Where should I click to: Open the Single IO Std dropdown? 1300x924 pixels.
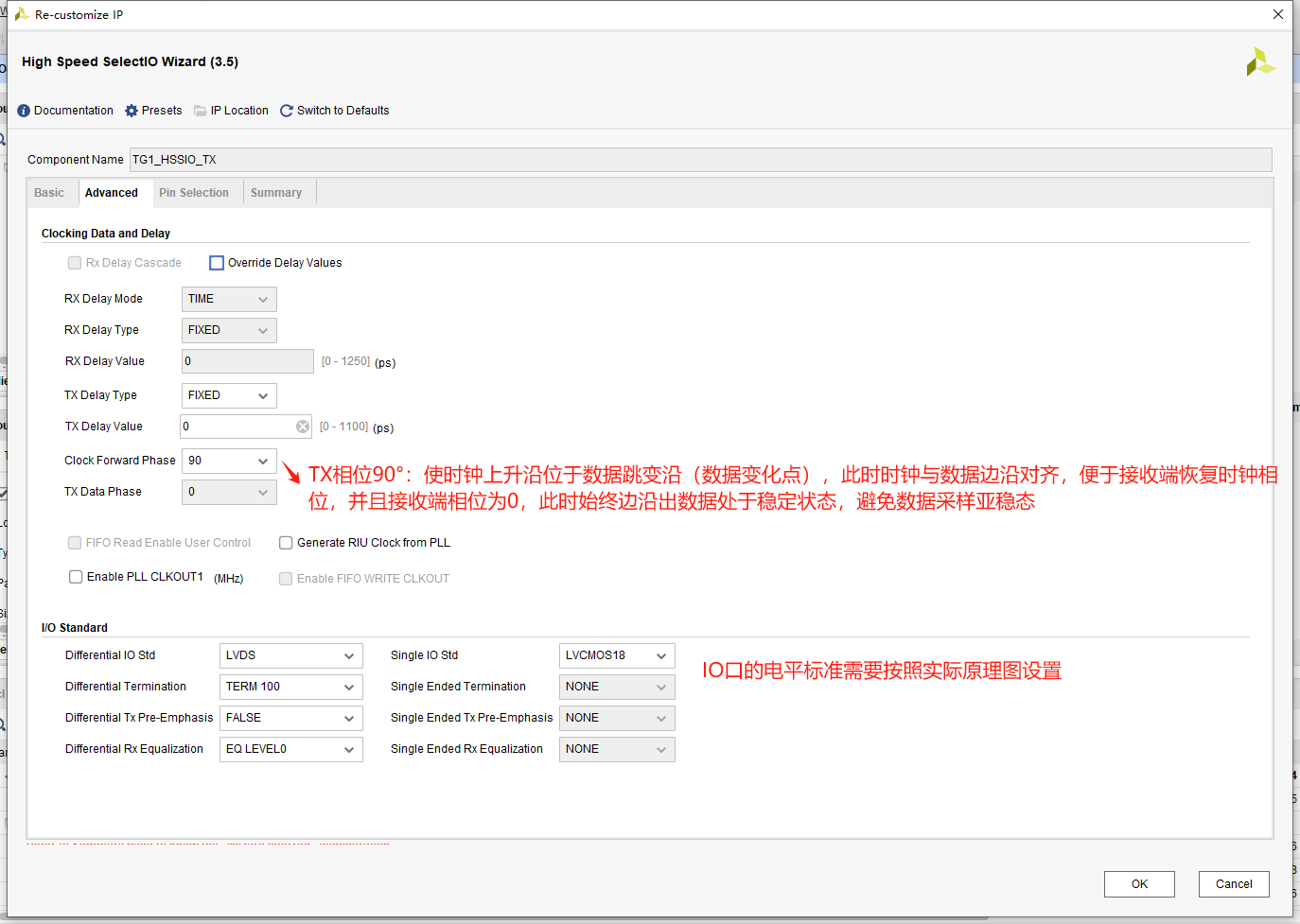tap(617, 655)
